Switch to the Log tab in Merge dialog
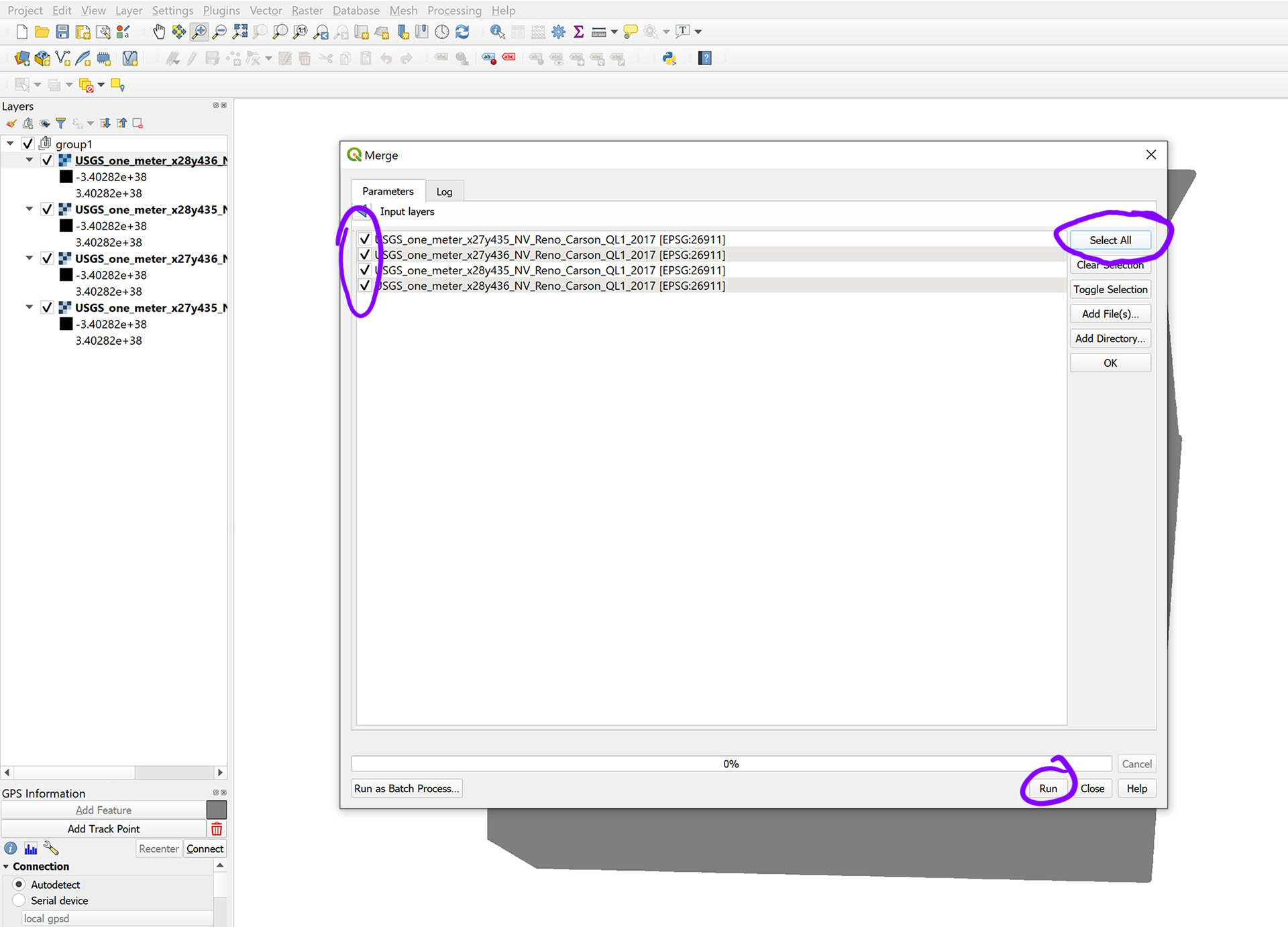 pos(444,191)
